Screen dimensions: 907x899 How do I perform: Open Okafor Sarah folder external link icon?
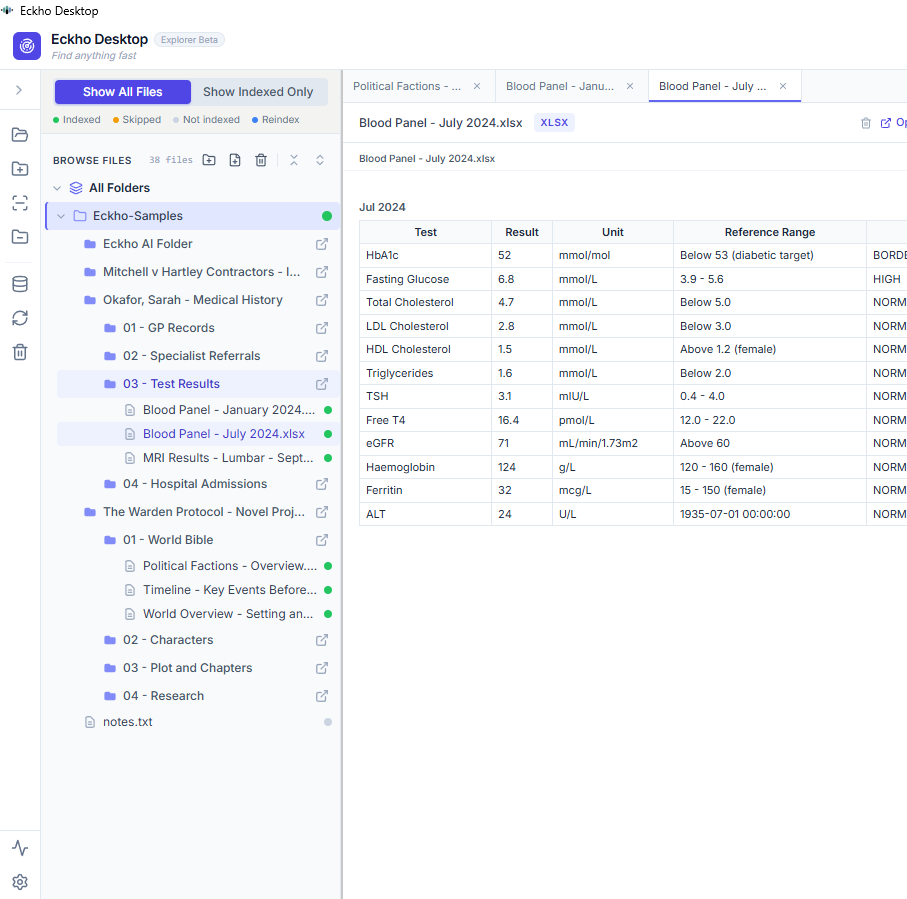[322, 300]
